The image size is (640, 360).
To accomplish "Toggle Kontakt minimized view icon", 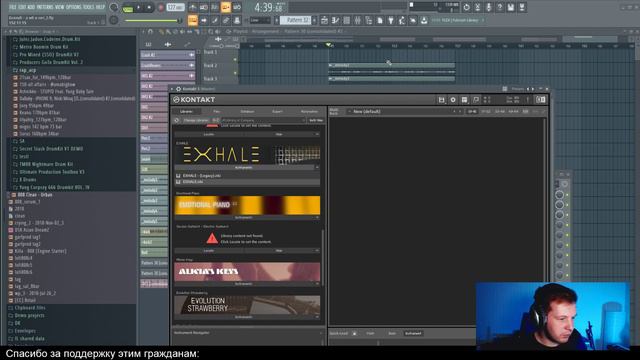I will (476, 100).
